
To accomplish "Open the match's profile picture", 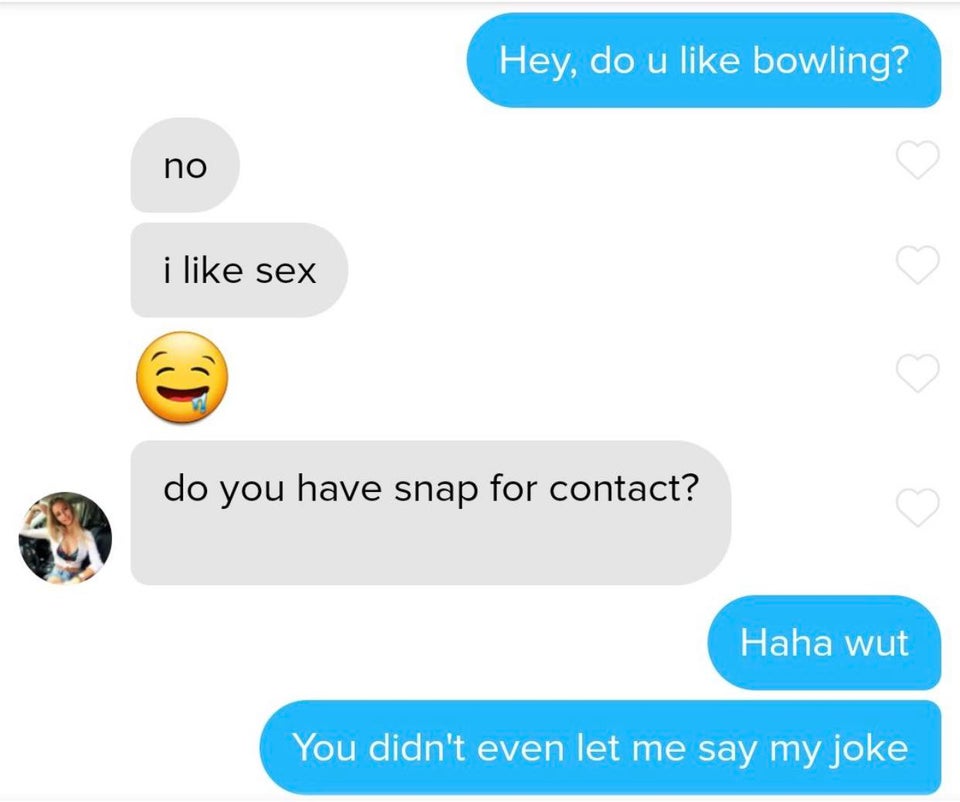I will tap(66, 538).
